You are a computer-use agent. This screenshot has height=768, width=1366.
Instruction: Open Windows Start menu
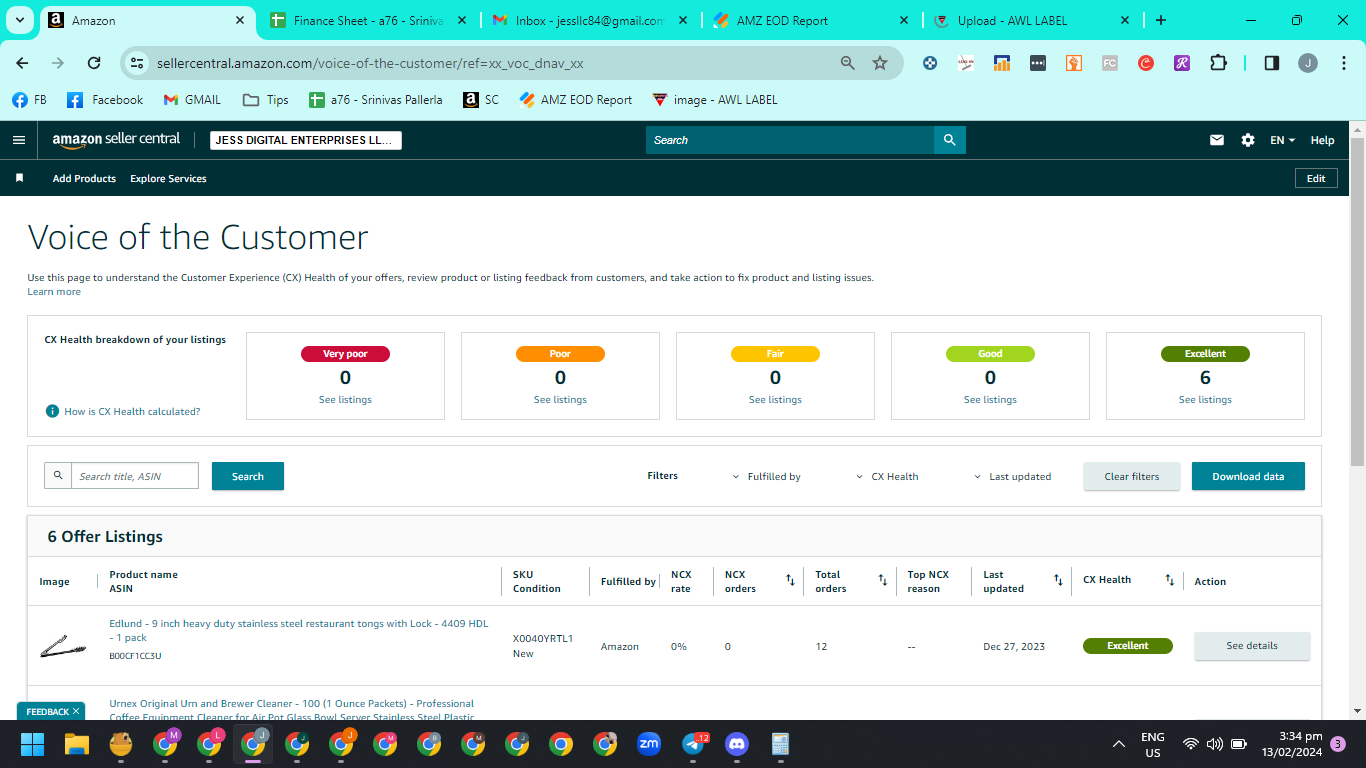coord(33,744)
